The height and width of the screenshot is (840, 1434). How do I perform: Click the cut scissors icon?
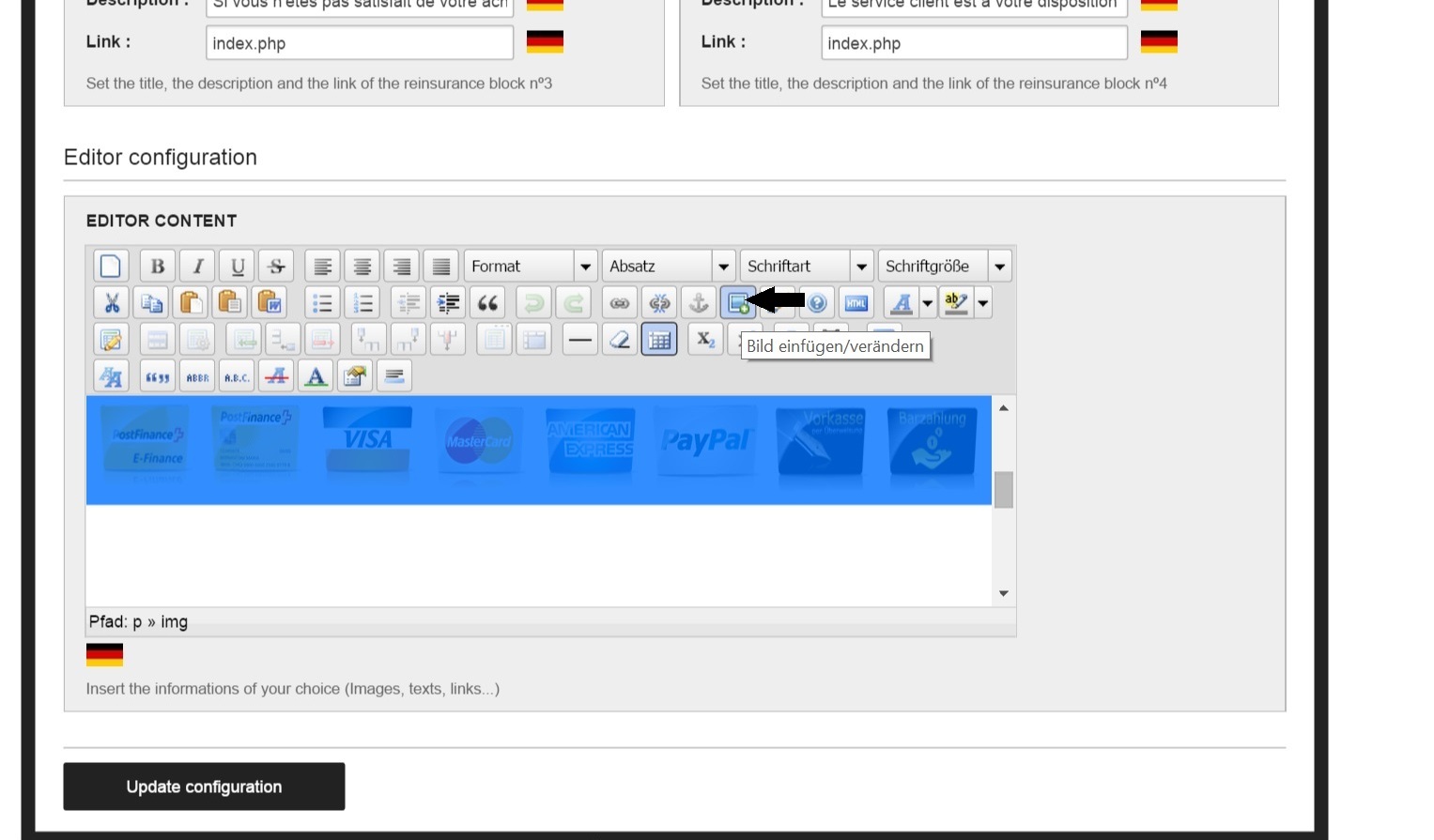(x=112, y=303)
